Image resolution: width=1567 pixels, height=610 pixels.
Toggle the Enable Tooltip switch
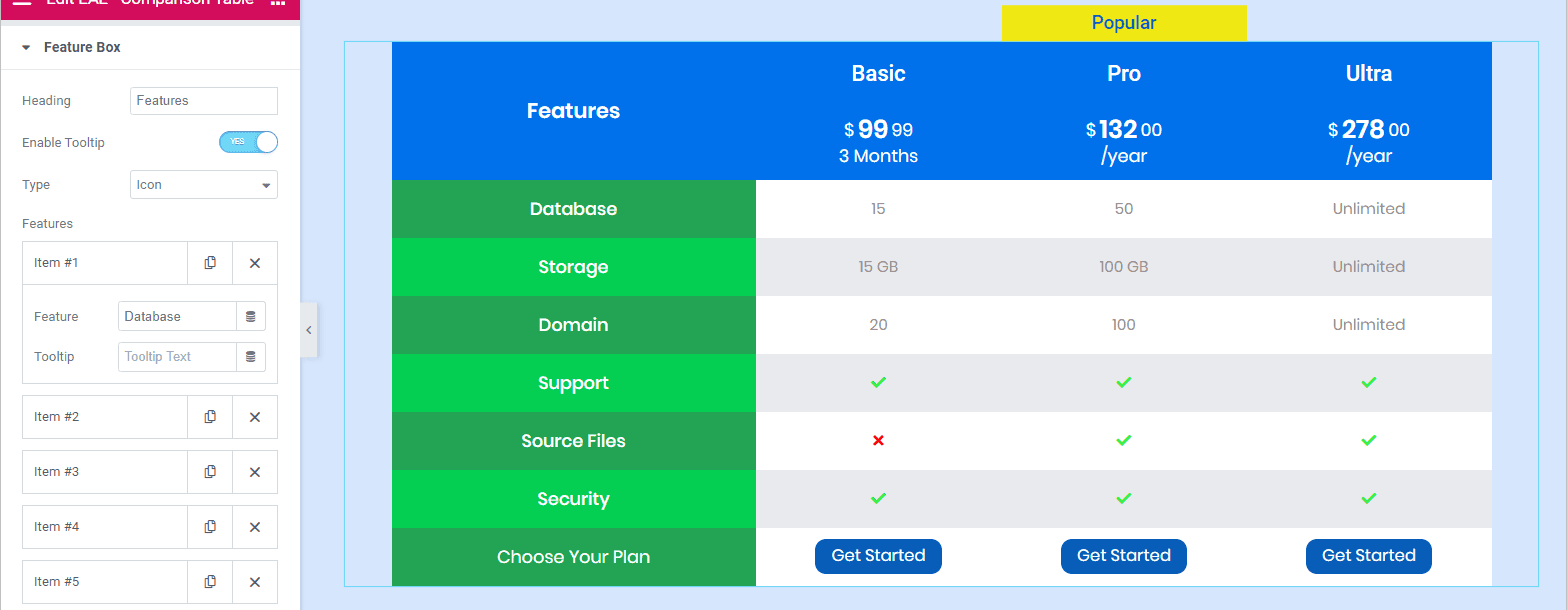pos(248,142)
